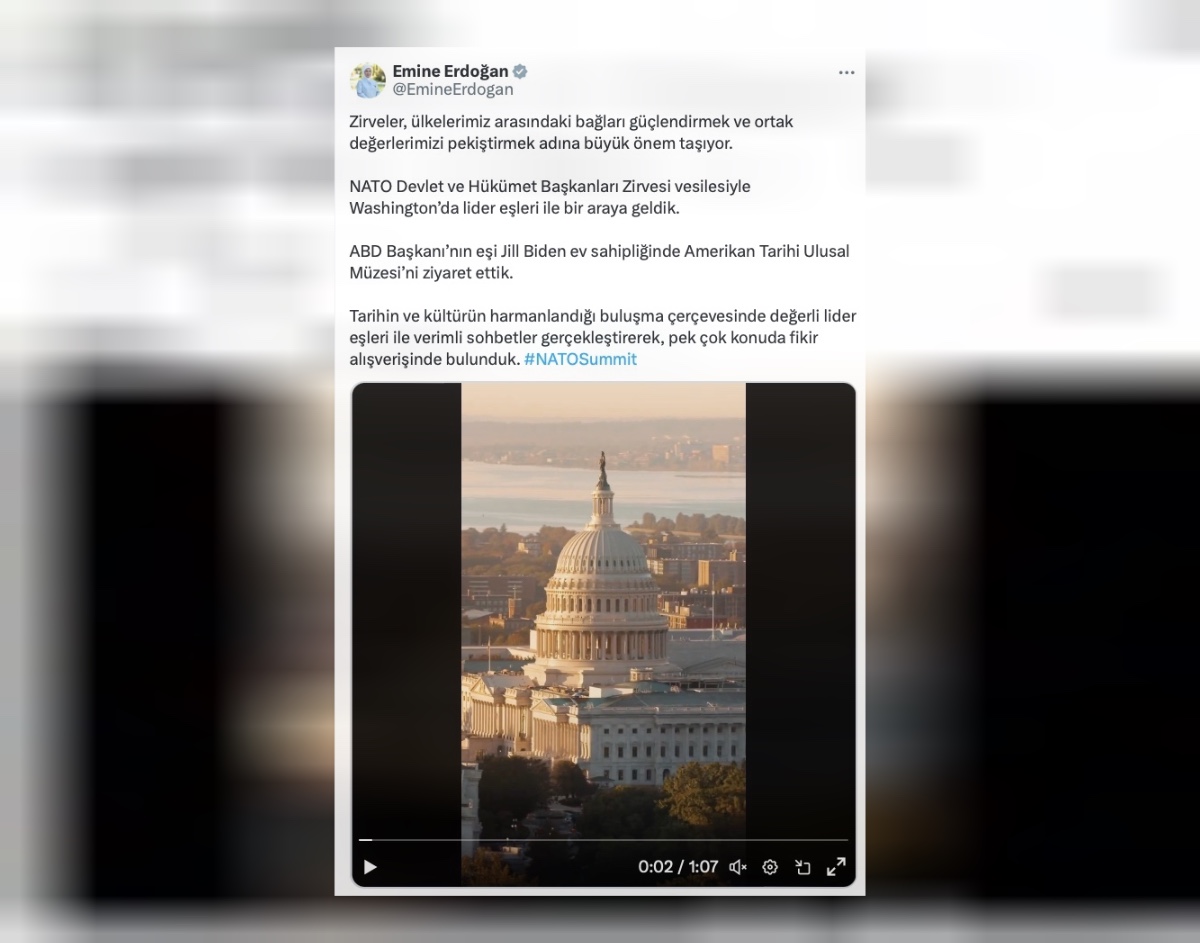1200x943 pixels.
Task: Open the @EmineErdogan handle link
Action: 453,89
